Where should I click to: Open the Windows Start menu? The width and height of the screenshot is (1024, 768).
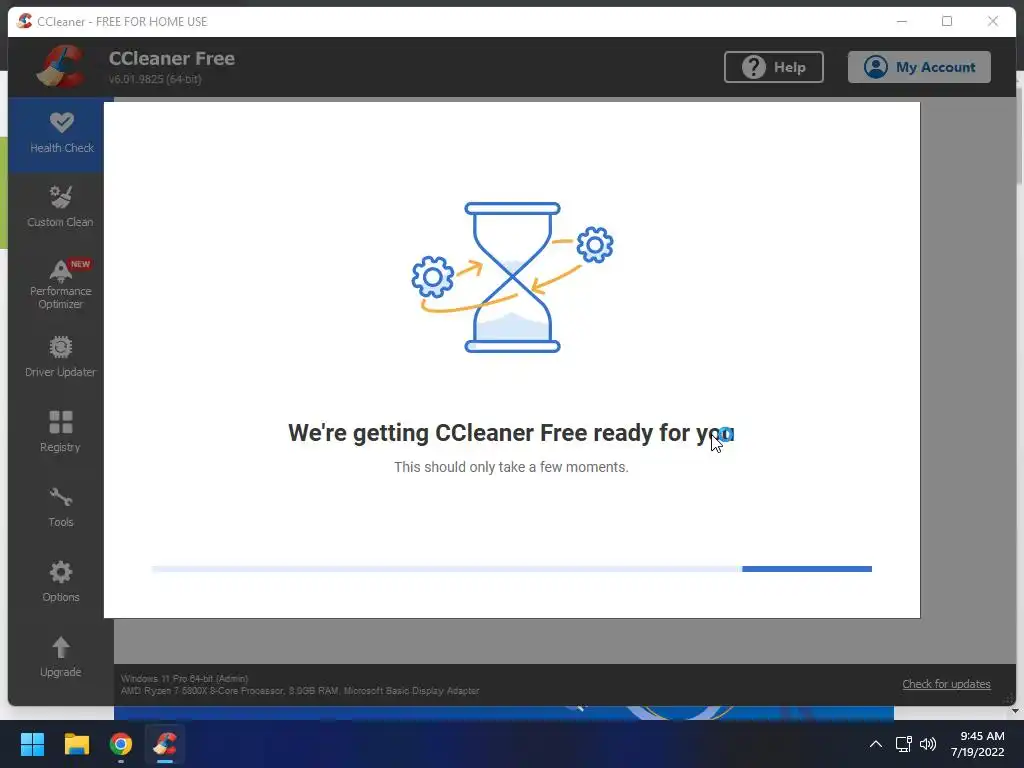32,744
